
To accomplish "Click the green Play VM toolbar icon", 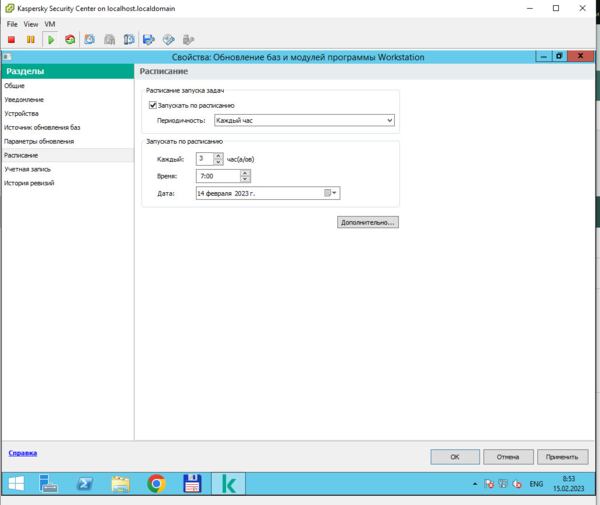I will pos(50,40).
